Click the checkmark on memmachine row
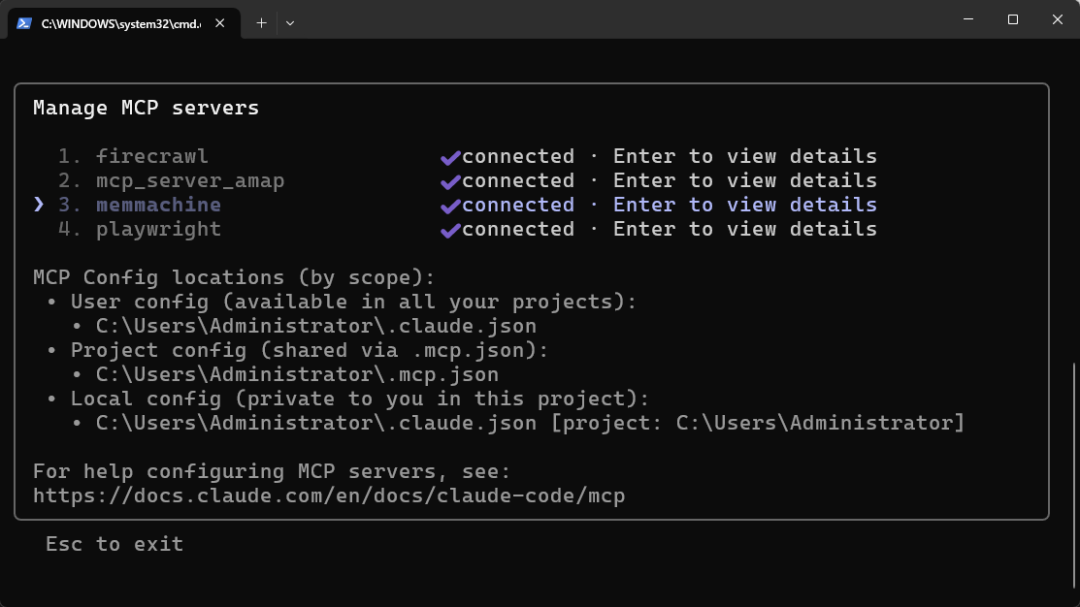The height and width of the screenshot is (607, 1080). coord(450,206)
